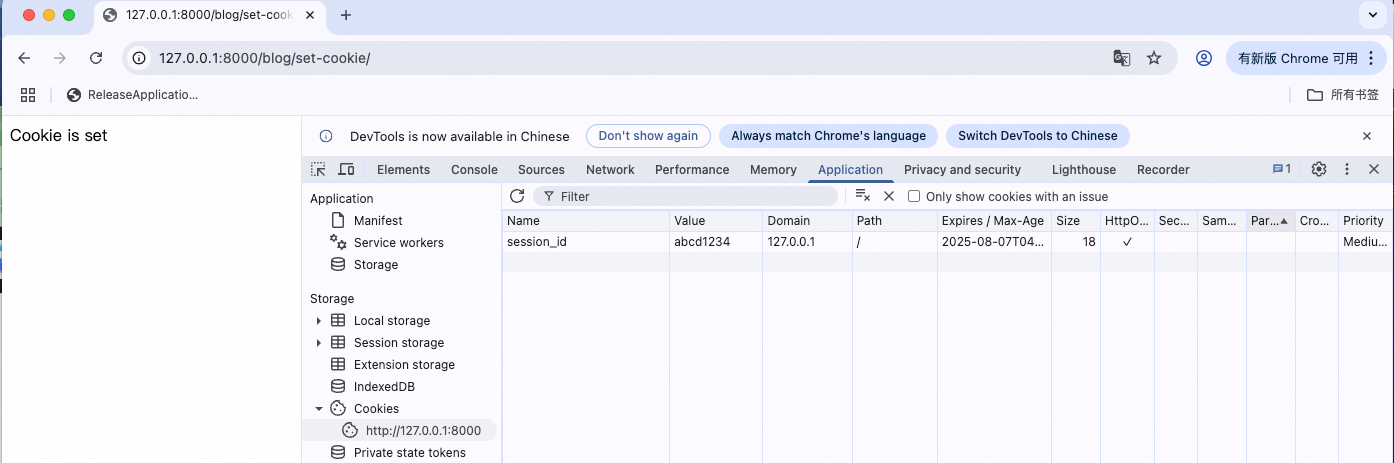
Task: Open the Chrome profile avatar
Action: [1204, 58]
